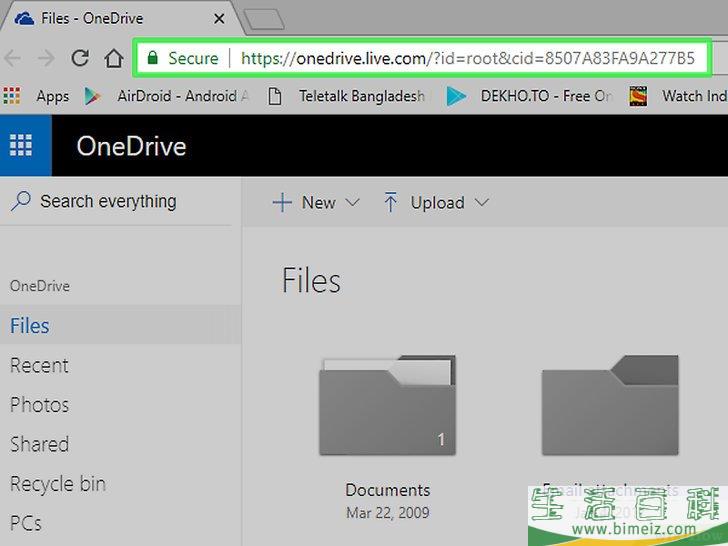The width and height of the screenshot is (728, 546).
Task: Select Files in the sidebar
Action: pyautogui.click(x=120, y=325)
